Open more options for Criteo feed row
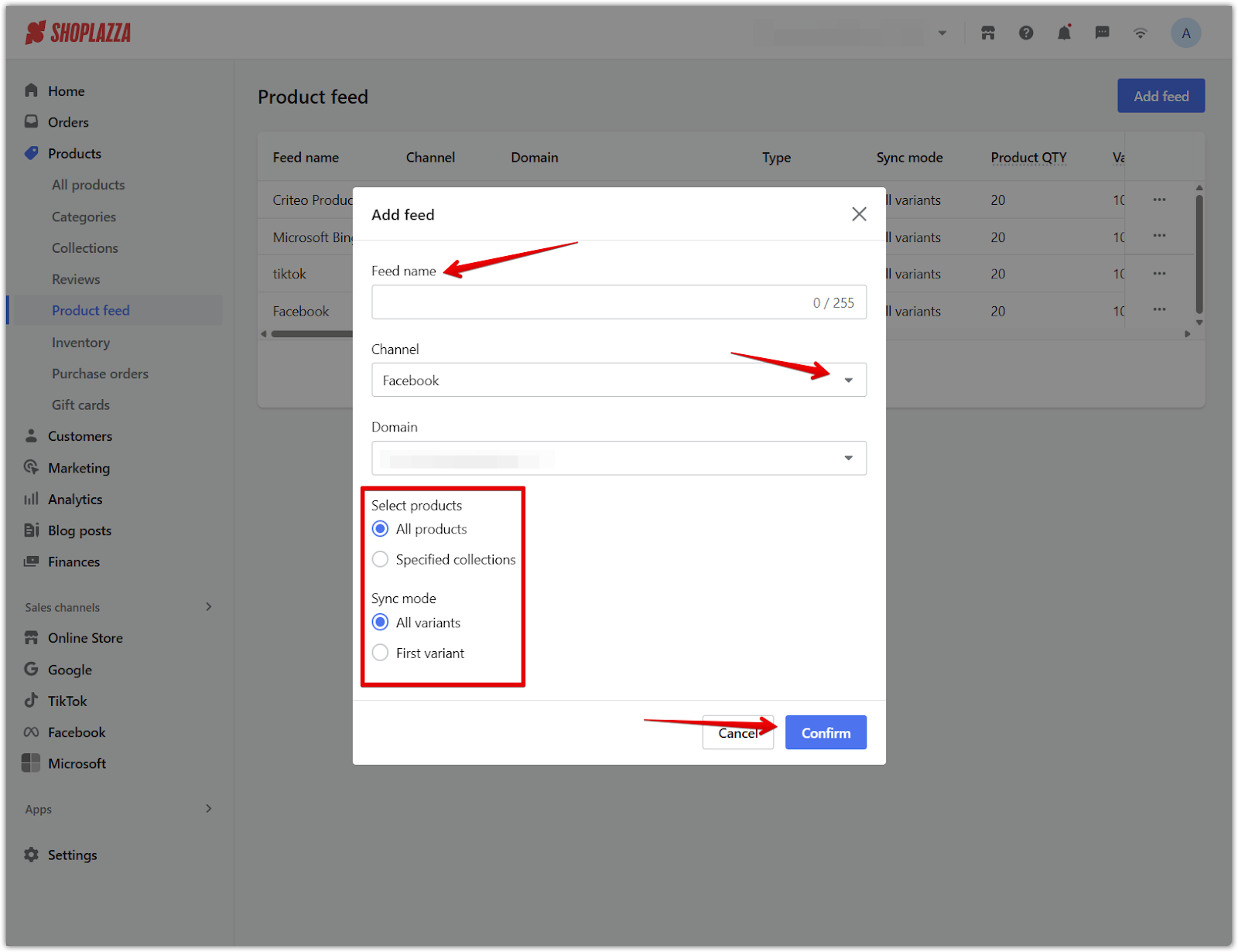1238x952 pixels. 1159,200
